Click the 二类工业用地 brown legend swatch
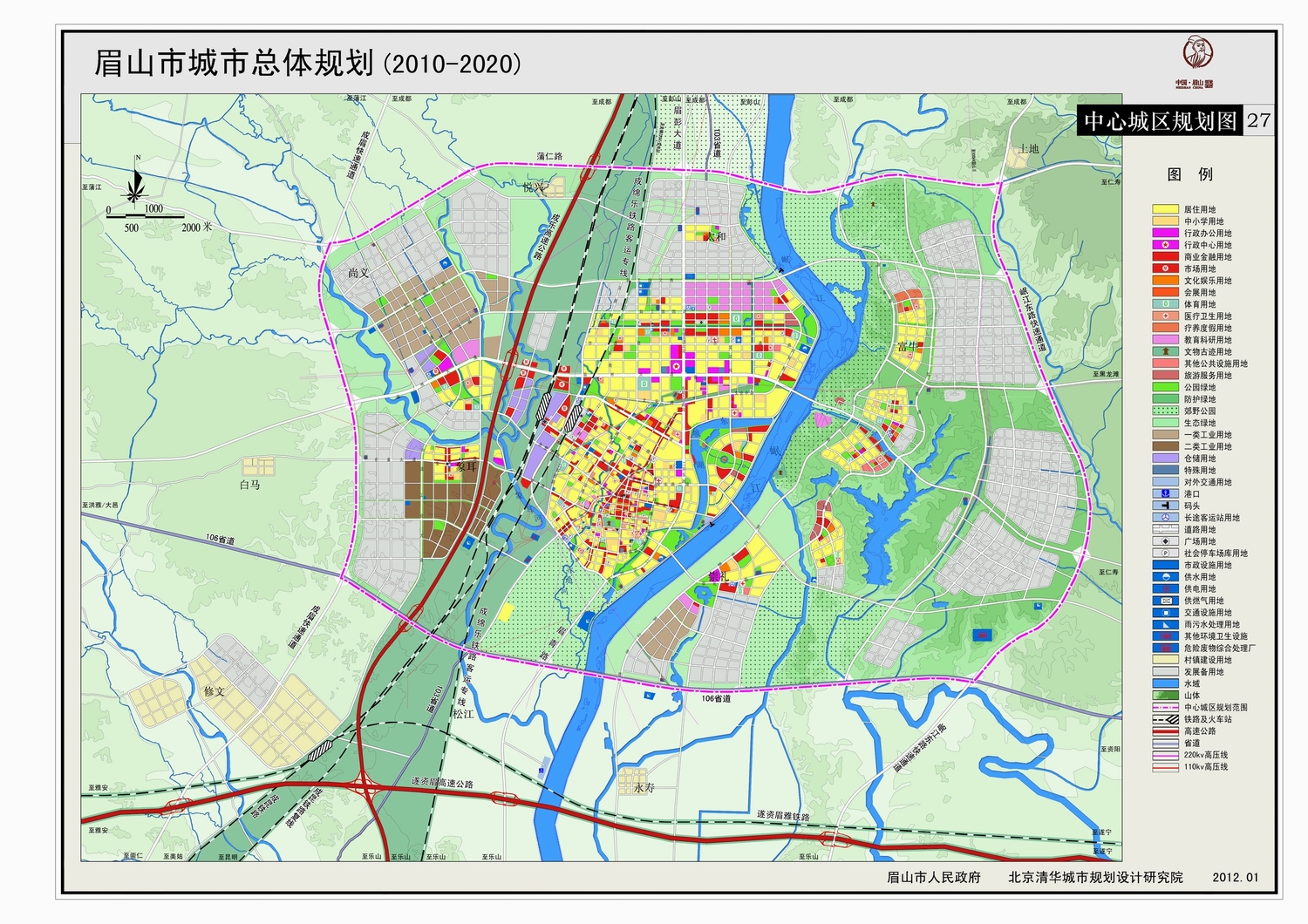The height and width of the screenshot is (924, 1308). [x=1165, y=446]
